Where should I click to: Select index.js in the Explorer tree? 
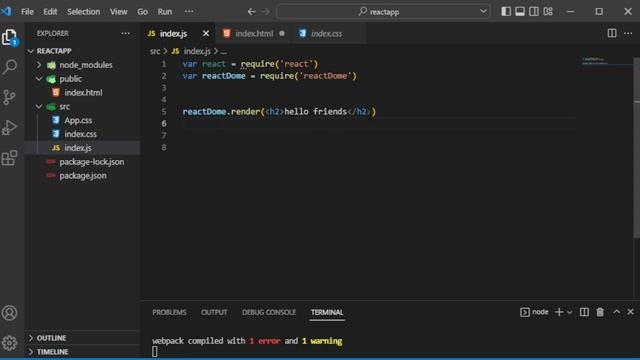pyautogui.click(x=82, y=148)
